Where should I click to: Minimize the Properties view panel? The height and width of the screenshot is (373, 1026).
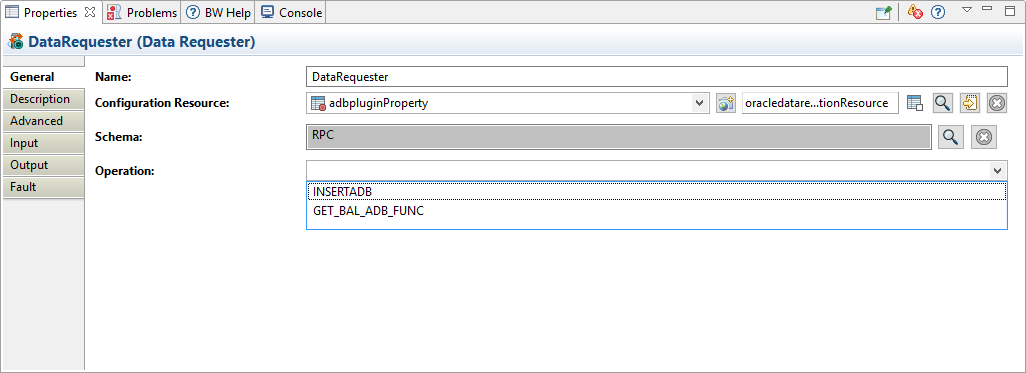coord(987,9)
